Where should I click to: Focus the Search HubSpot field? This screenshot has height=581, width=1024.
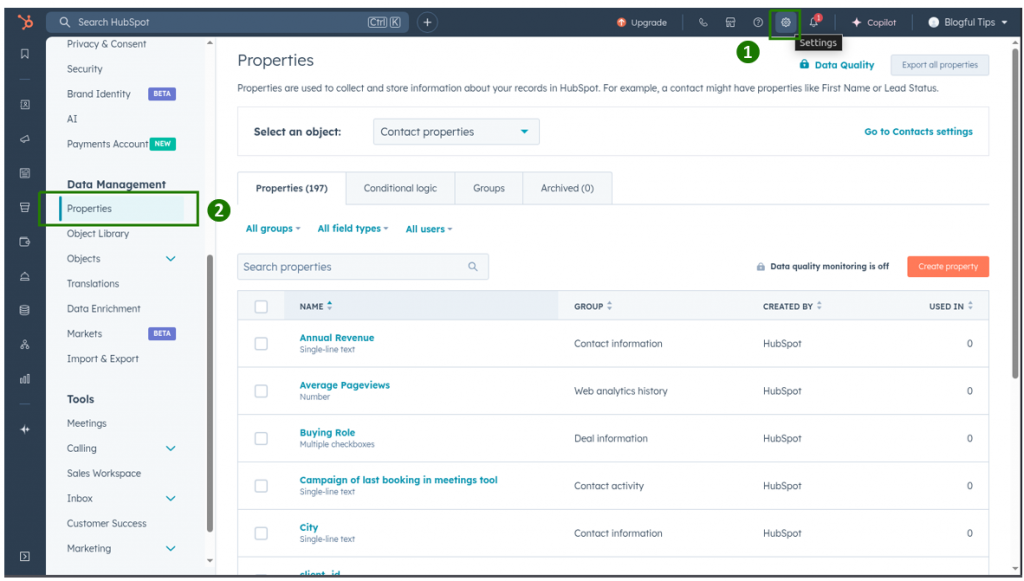[227, 22]
